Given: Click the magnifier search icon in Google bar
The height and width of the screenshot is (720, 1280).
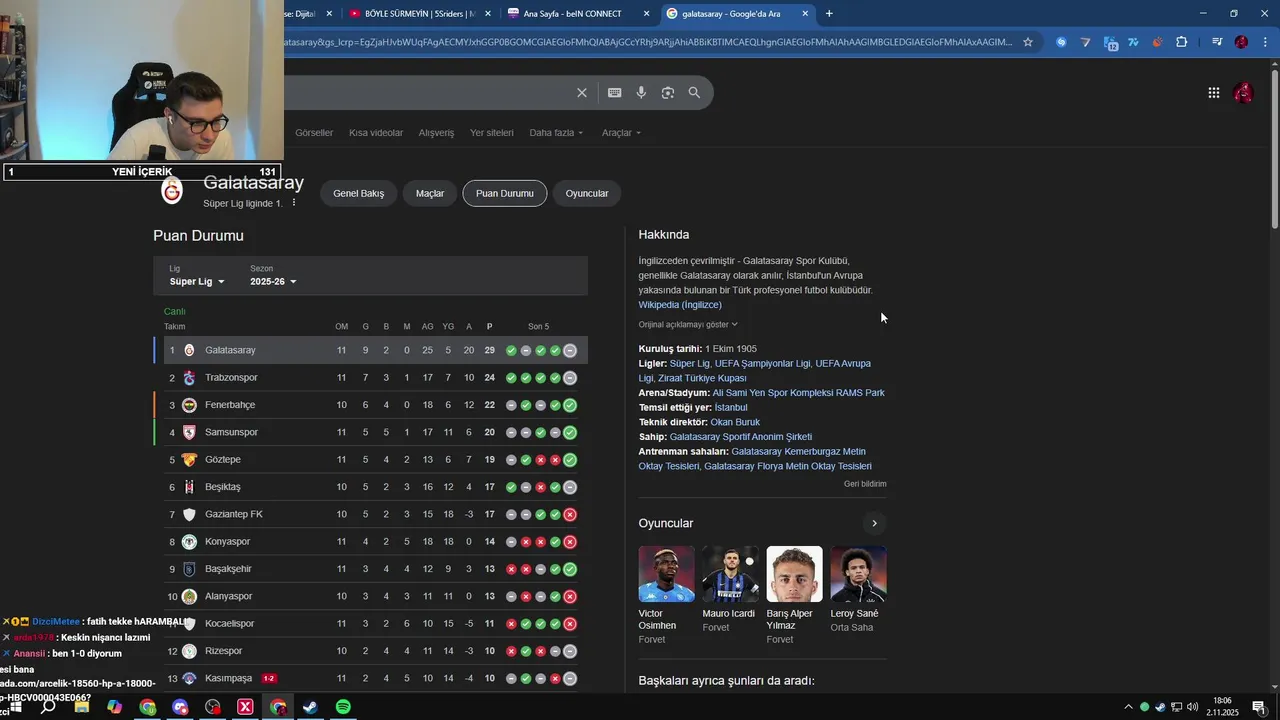Looking at the screenshot, I should coord(694,93).
